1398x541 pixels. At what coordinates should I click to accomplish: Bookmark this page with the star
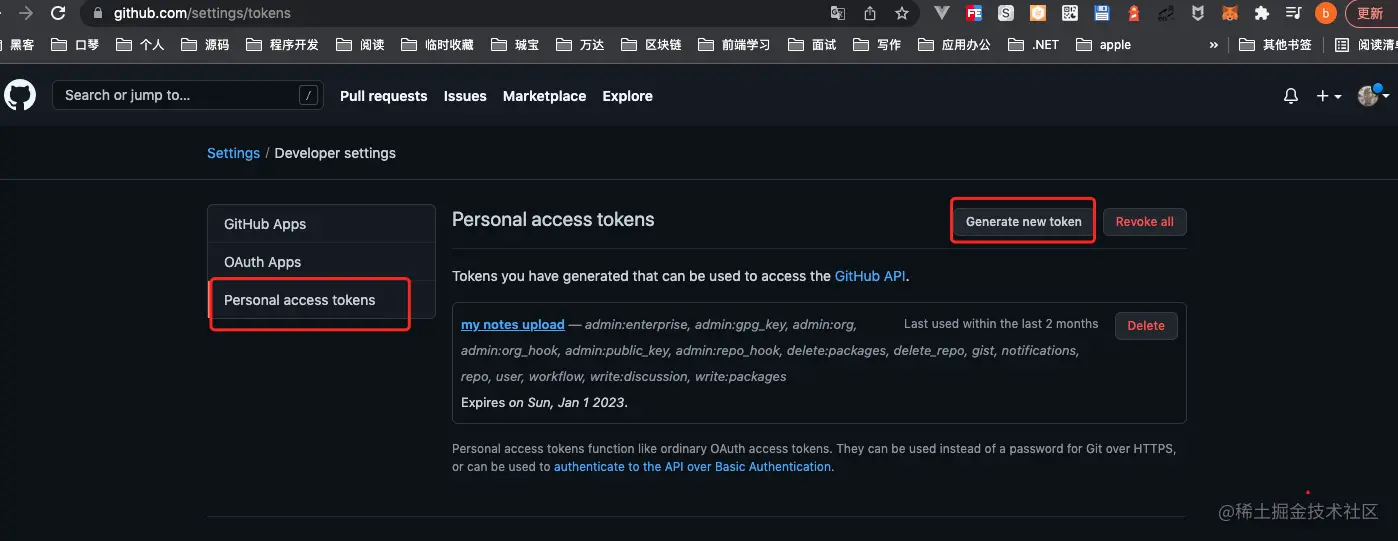902,13
